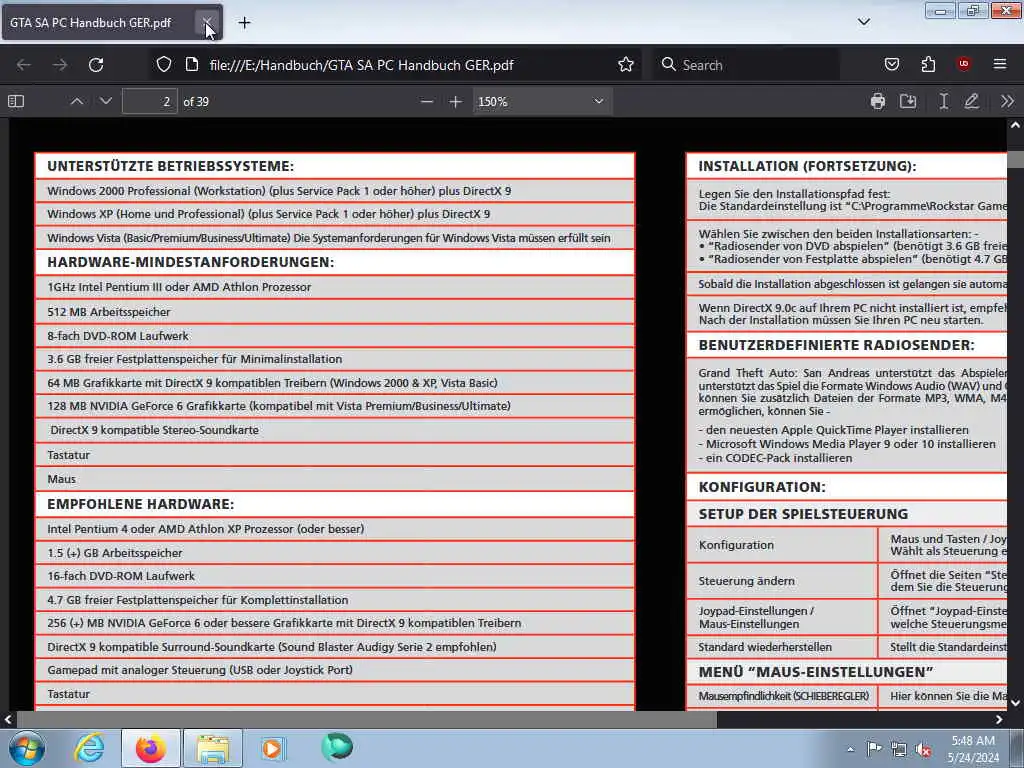Click Standard wiederherstellen table cell
Viewport: 1024px width, 768px height.
782,647
